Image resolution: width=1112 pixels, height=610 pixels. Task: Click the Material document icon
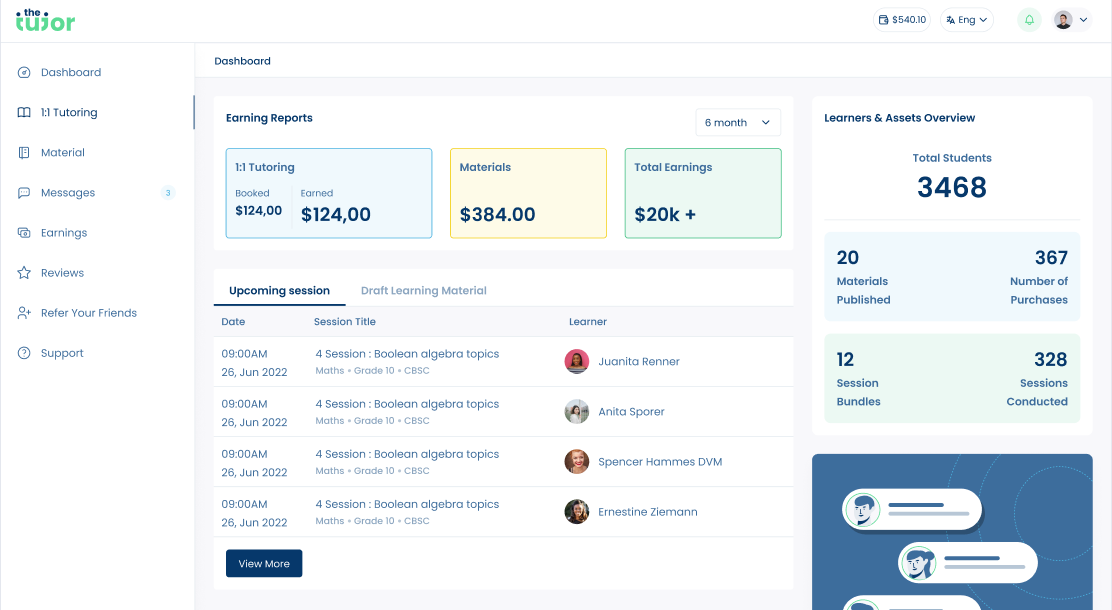point(24,153)
